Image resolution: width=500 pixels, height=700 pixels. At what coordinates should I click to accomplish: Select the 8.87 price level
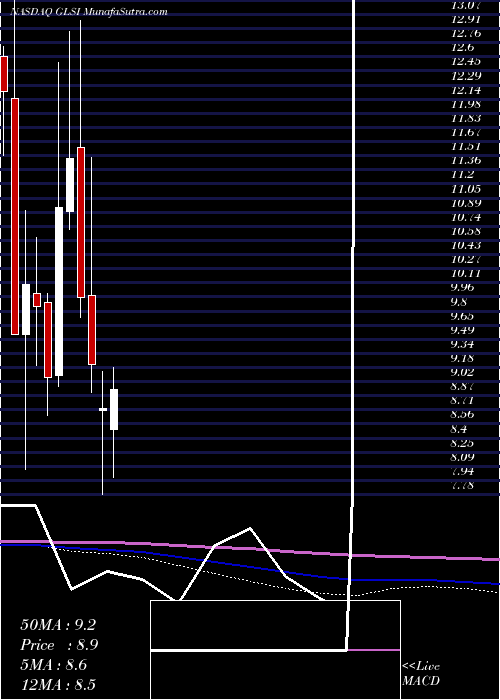click(x=463, y=387)
